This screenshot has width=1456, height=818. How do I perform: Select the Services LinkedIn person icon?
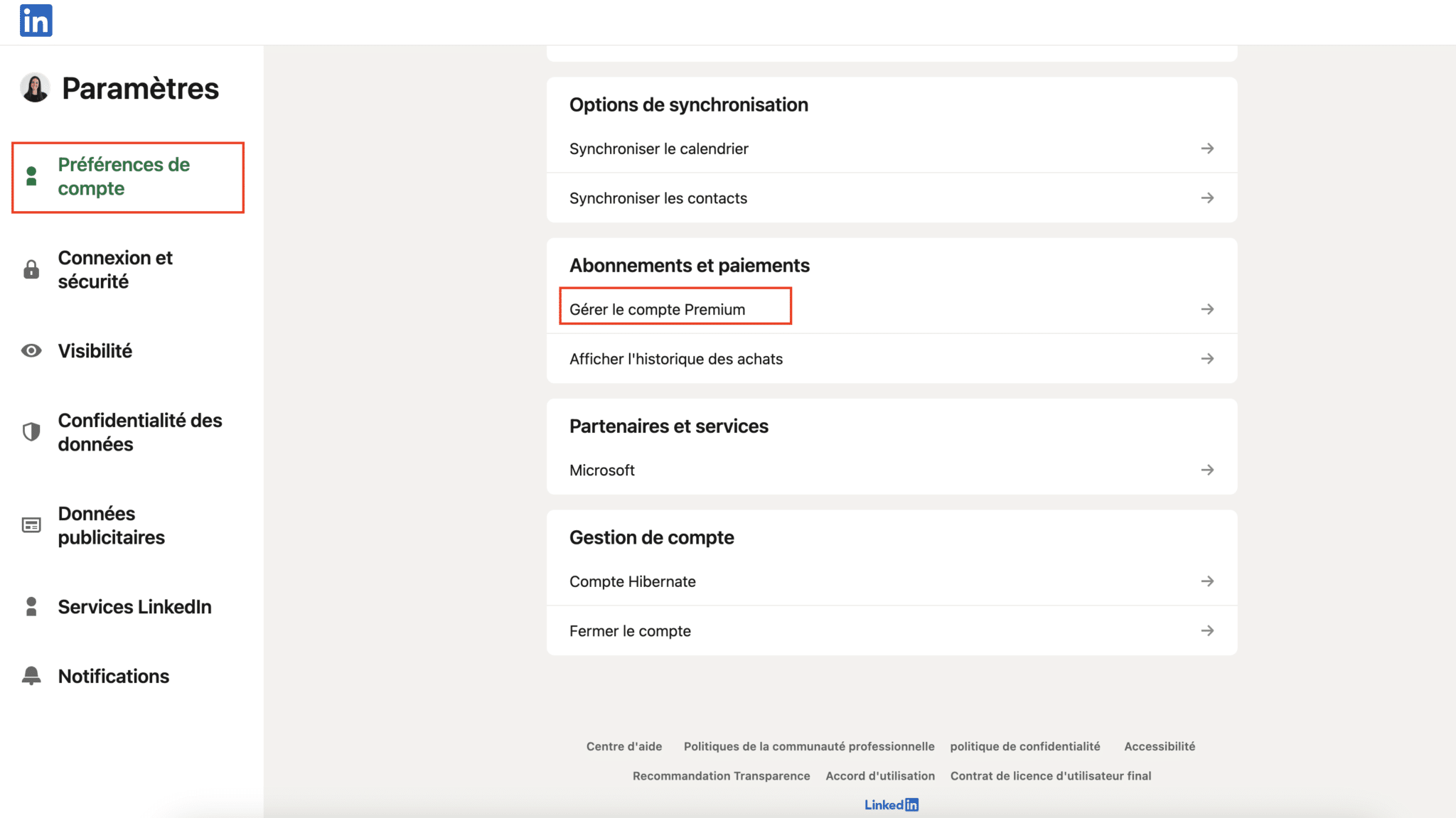pos(31,606)
